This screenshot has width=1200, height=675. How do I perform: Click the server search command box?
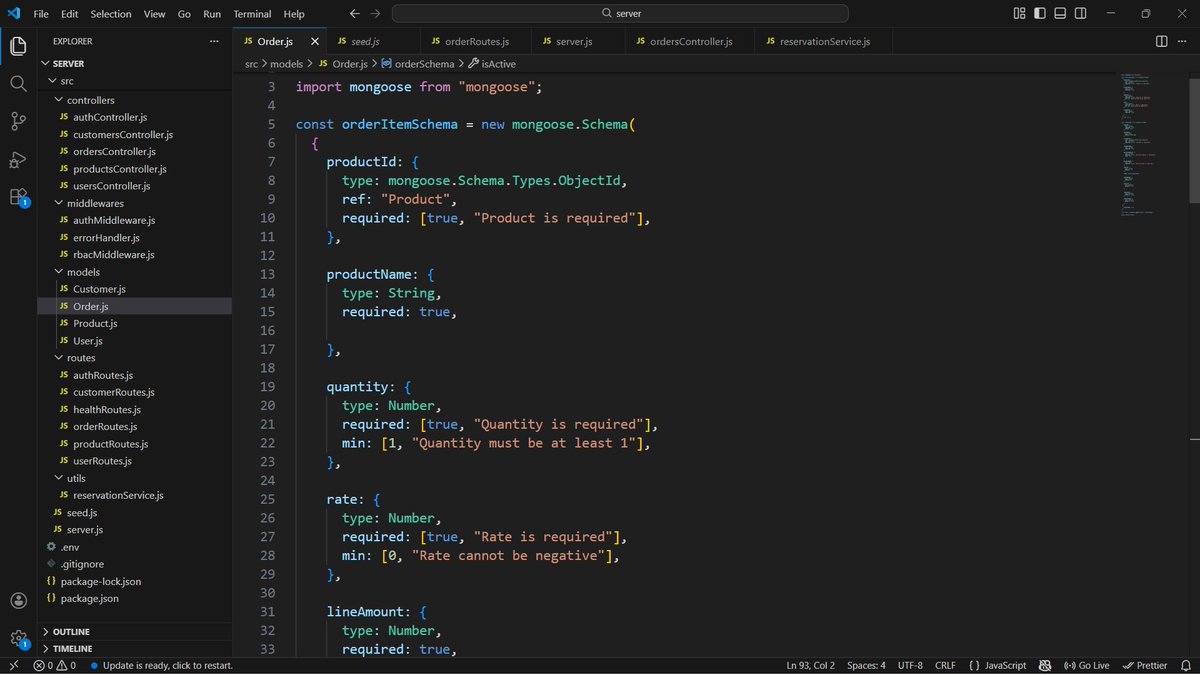(620, 14)
